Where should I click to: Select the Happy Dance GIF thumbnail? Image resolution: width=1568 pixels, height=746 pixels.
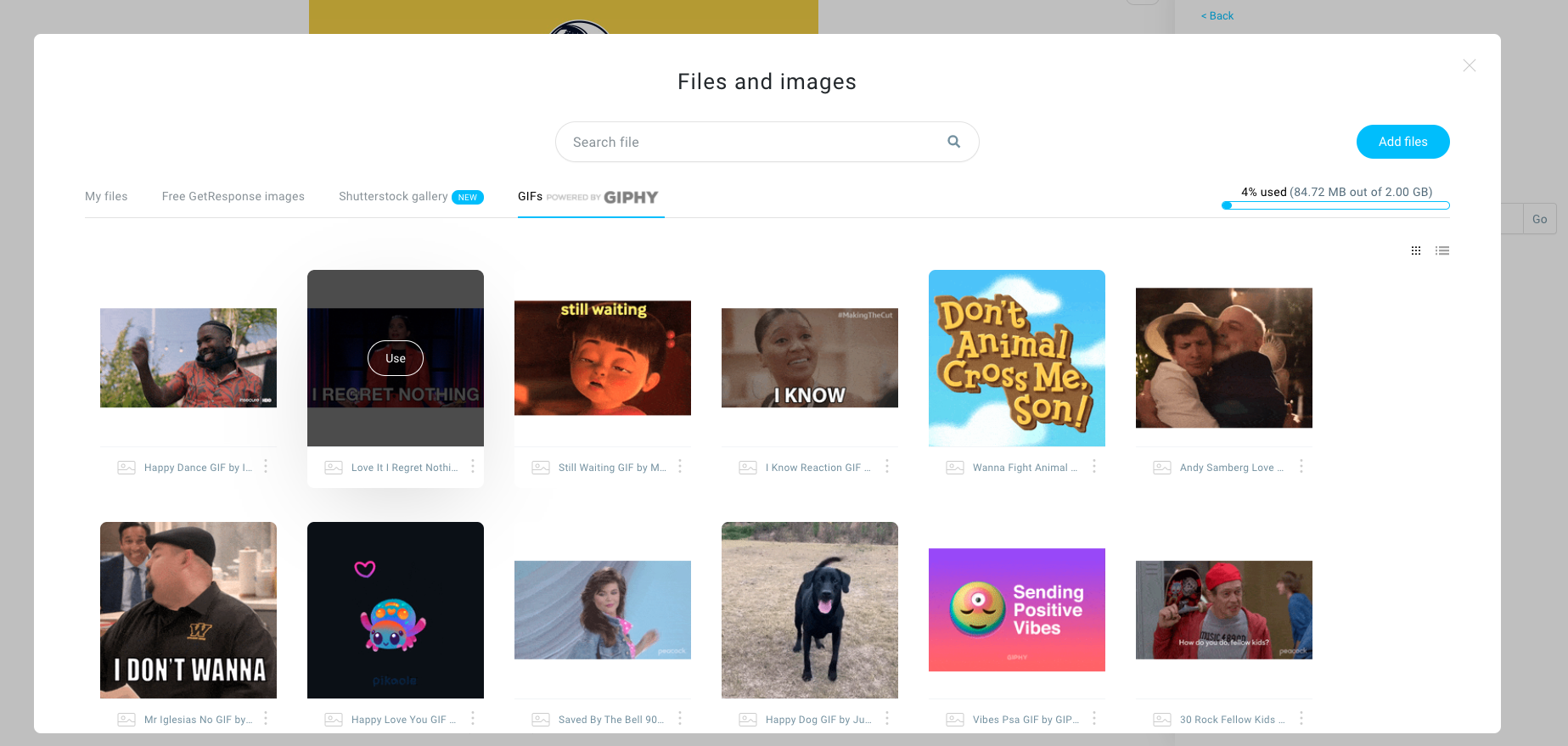188,357
